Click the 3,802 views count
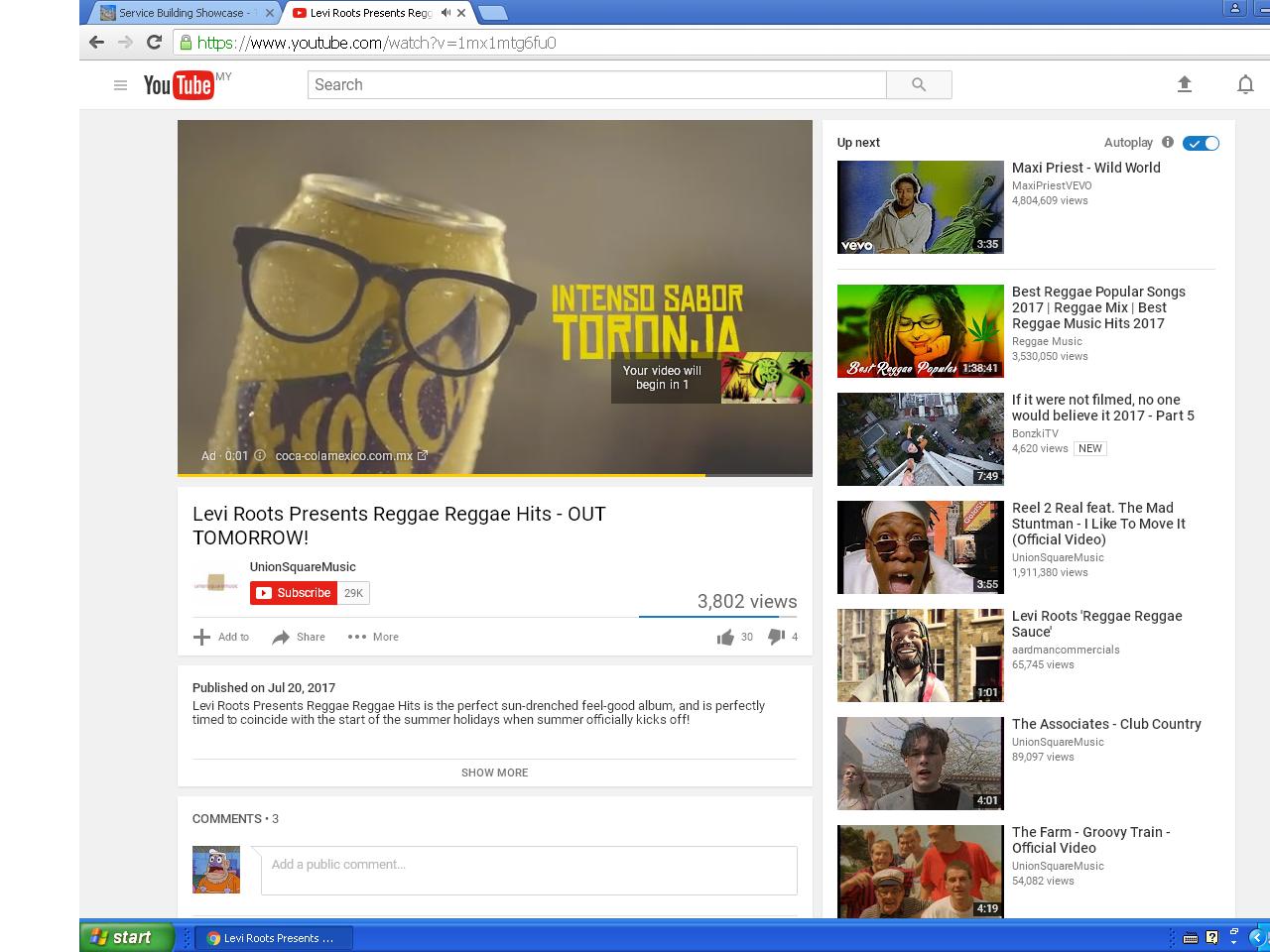The width and height of the screenshot is (1270, 952). [747, 601]
